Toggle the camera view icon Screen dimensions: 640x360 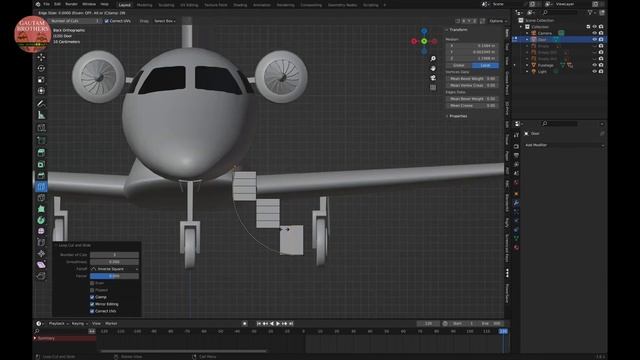[433, 78]
